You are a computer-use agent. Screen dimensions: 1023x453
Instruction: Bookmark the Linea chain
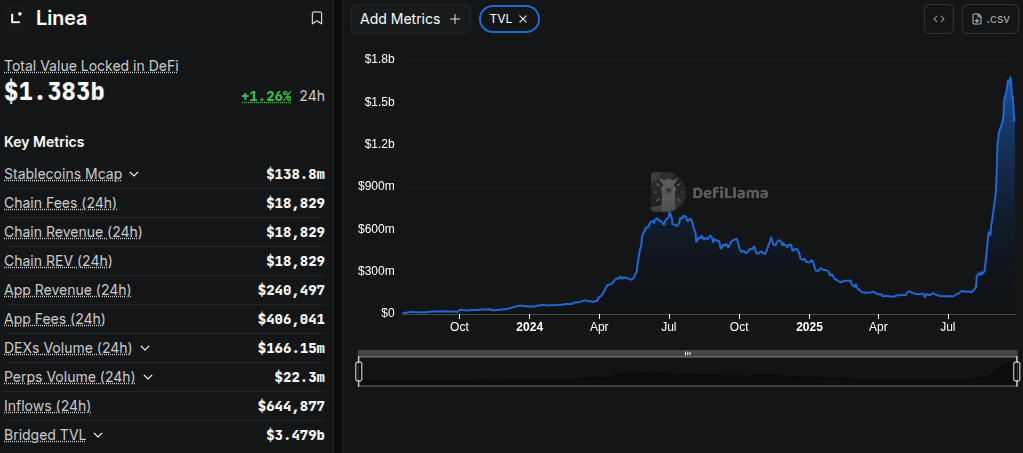[x=317, y=18]
